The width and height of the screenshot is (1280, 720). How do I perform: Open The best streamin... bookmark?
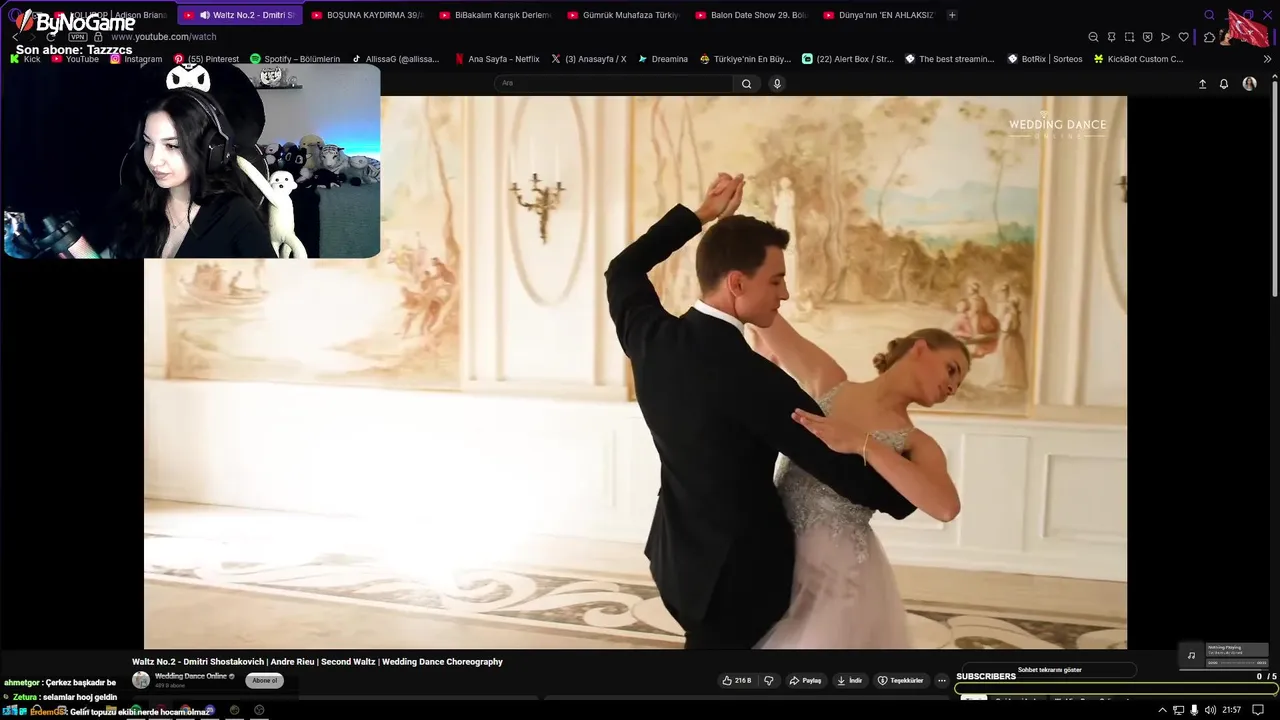(950, 59)
